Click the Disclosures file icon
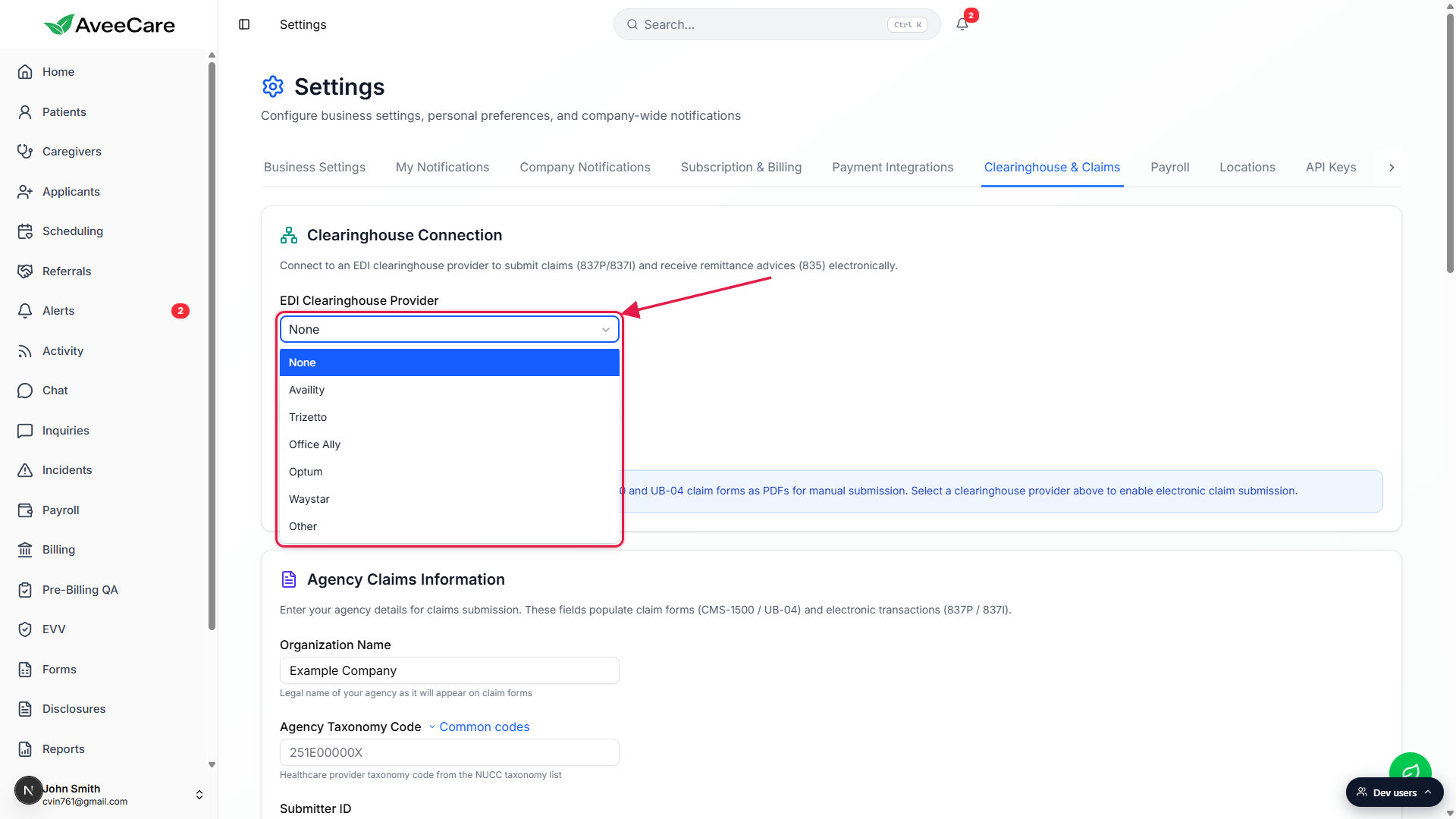The image size is (1456, 819). click(x=25, y=709)
